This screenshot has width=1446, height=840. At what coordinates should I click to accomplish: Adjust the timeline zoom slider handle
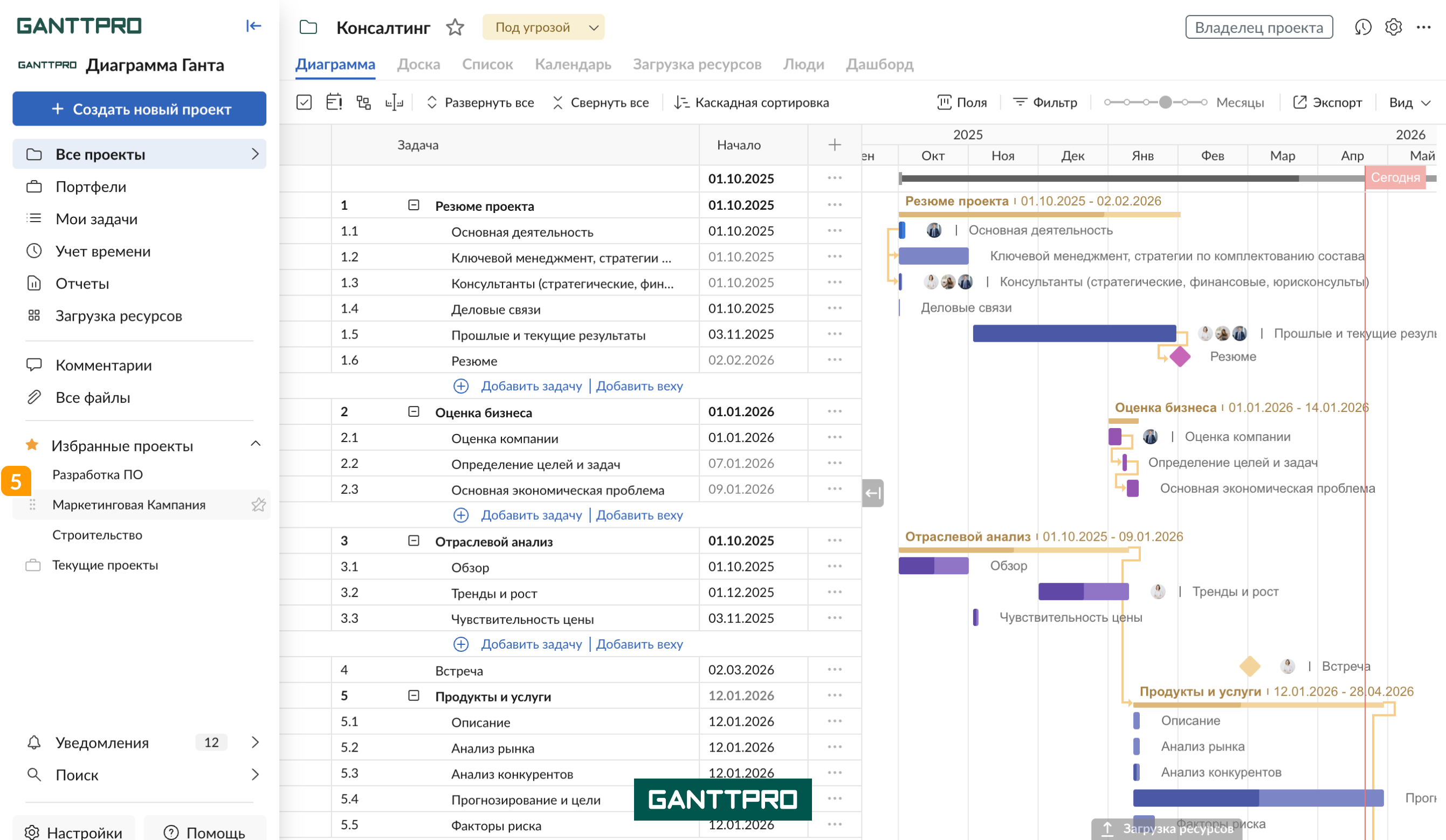pyautogui.click(x=1166, y=102)
